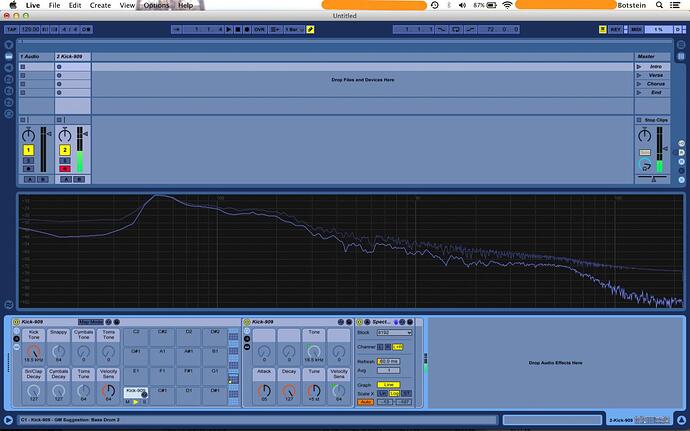This screenshot has height=431, width=690.
Task: Toggle the OVR overdub button
Action: [x=260, y=29]
